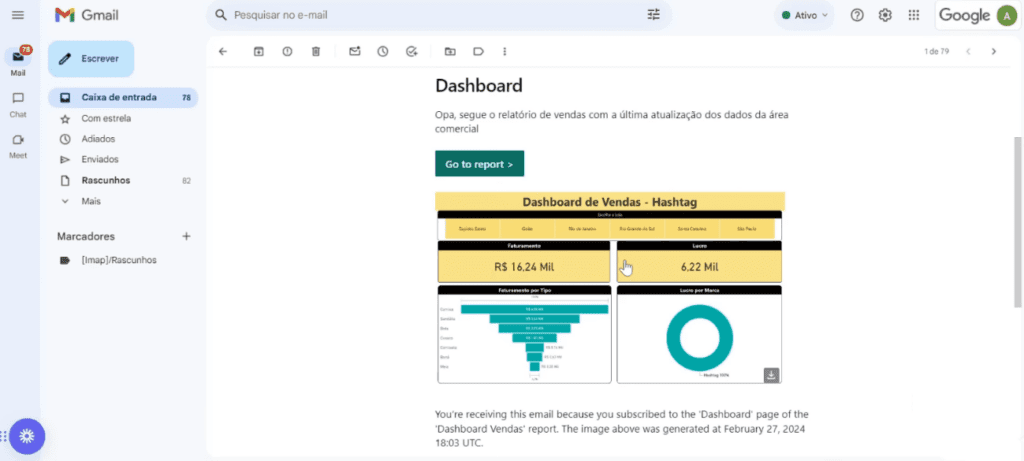Click the Go to report button

click(479, 164)
